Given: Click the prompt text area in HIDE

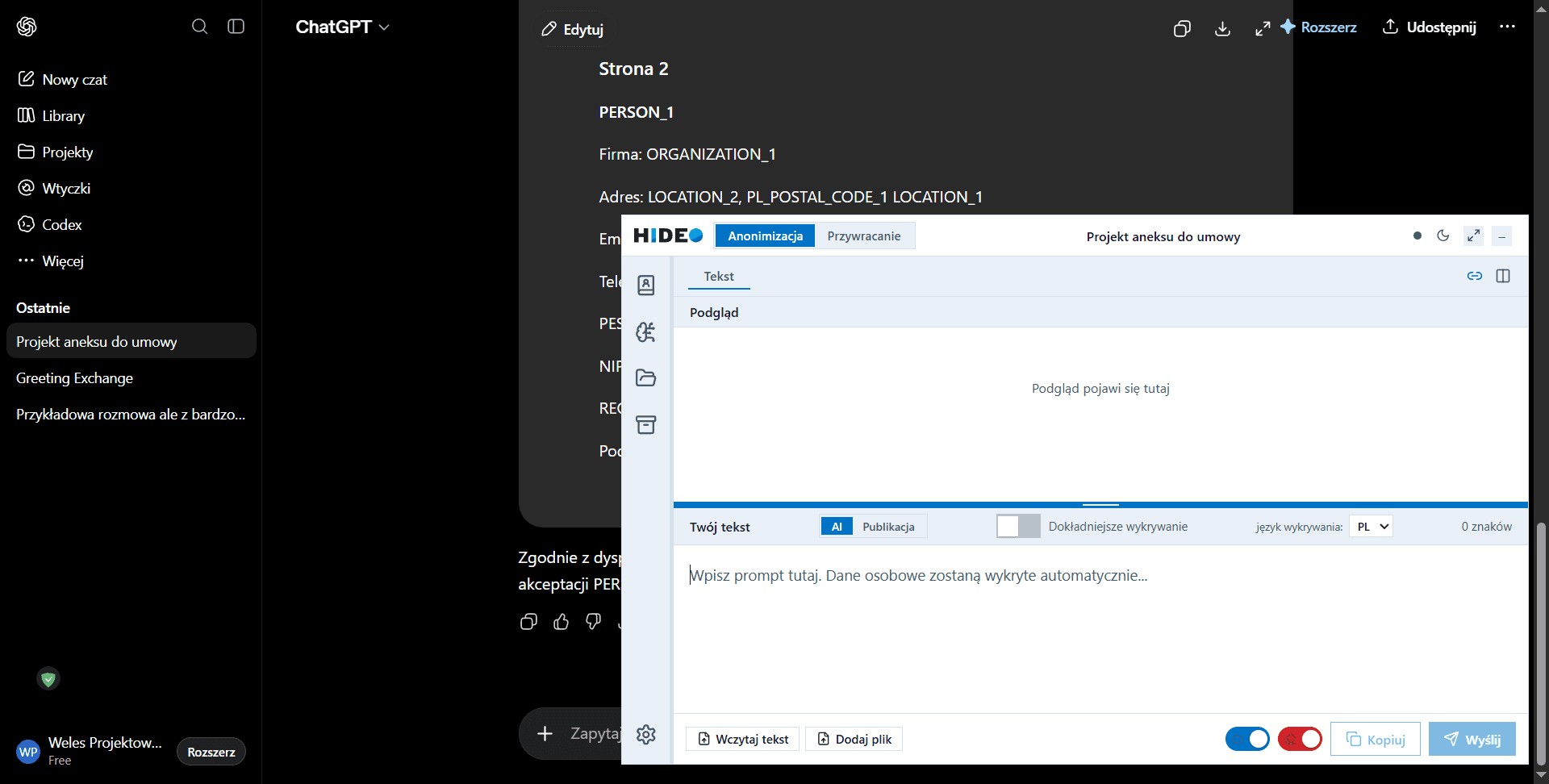Looking at the screenshot, I should coord(1100,629).
